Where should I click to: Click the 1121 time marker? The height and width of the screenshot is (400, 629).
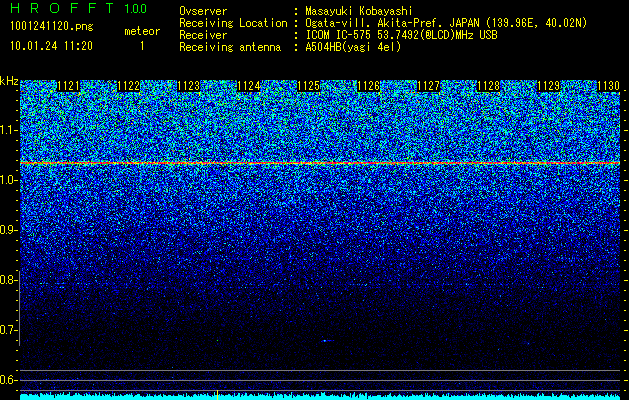click(x=68, y=86)
